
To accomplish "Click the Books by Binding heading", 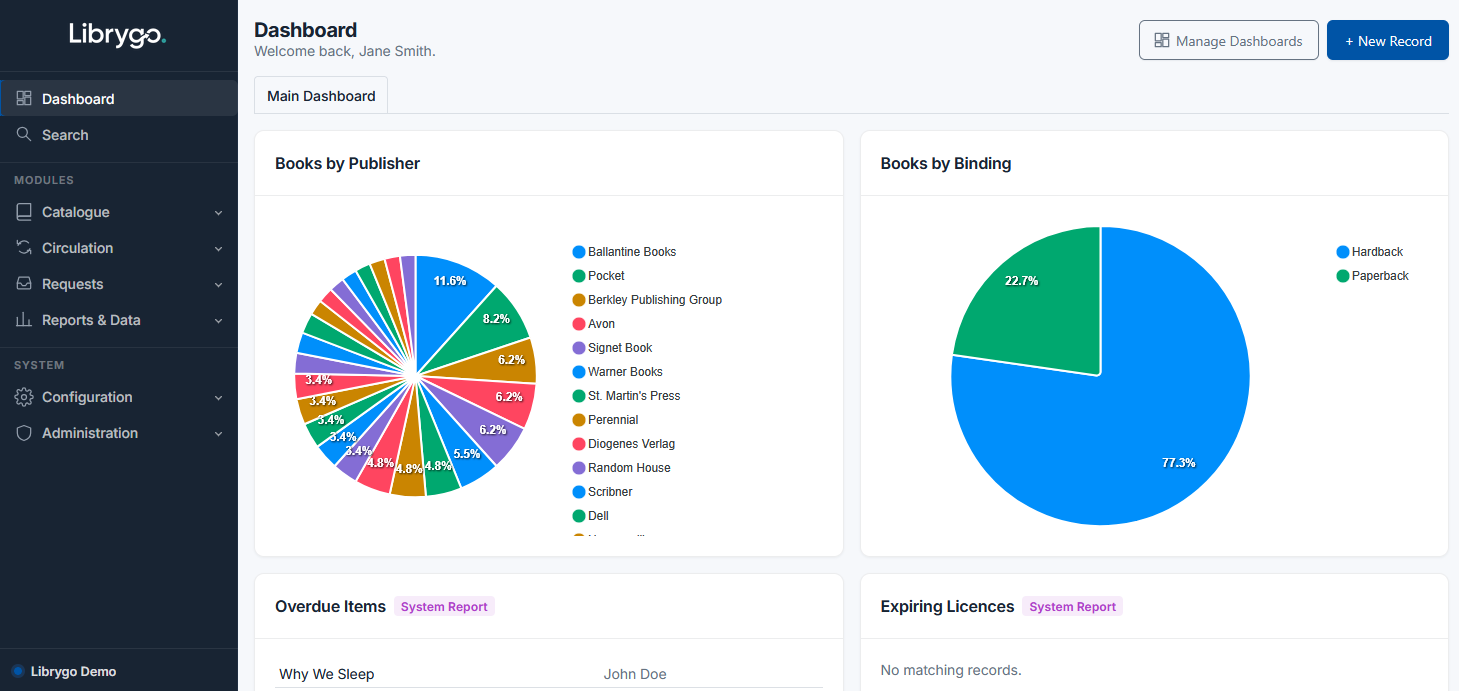I will (945, 163).
